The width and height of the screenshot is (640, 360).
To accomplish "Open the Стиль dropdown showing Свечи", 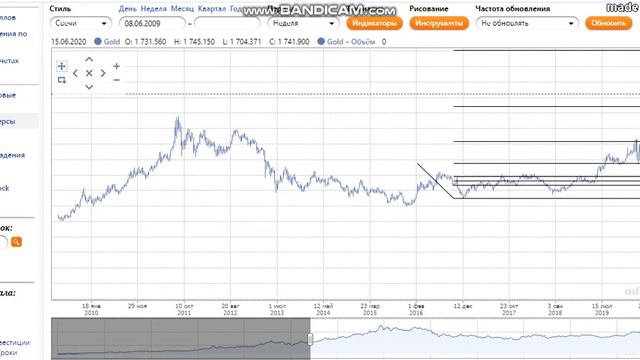I will coord(81,23).
